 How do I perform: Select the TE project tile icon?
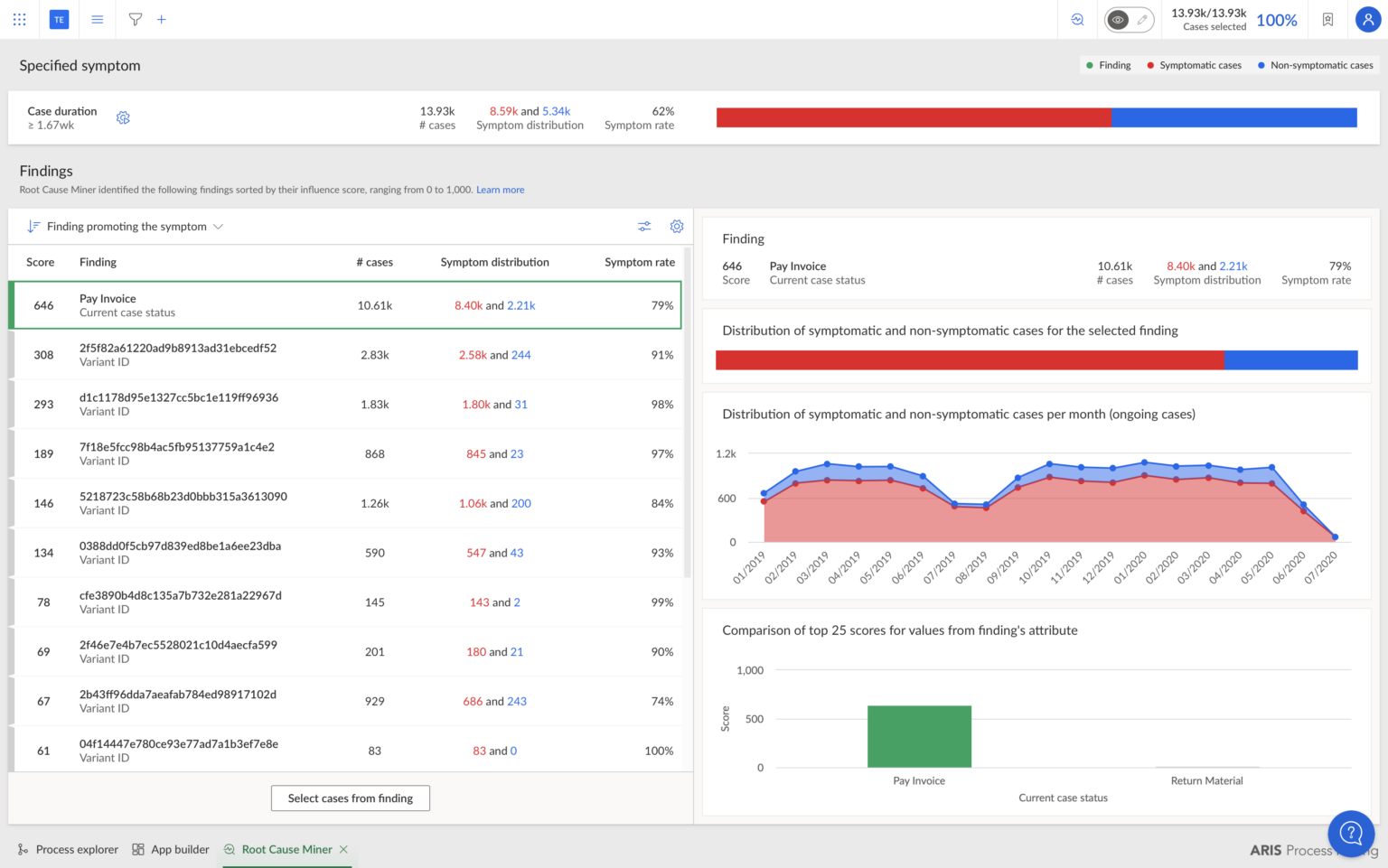click(59, 19)
